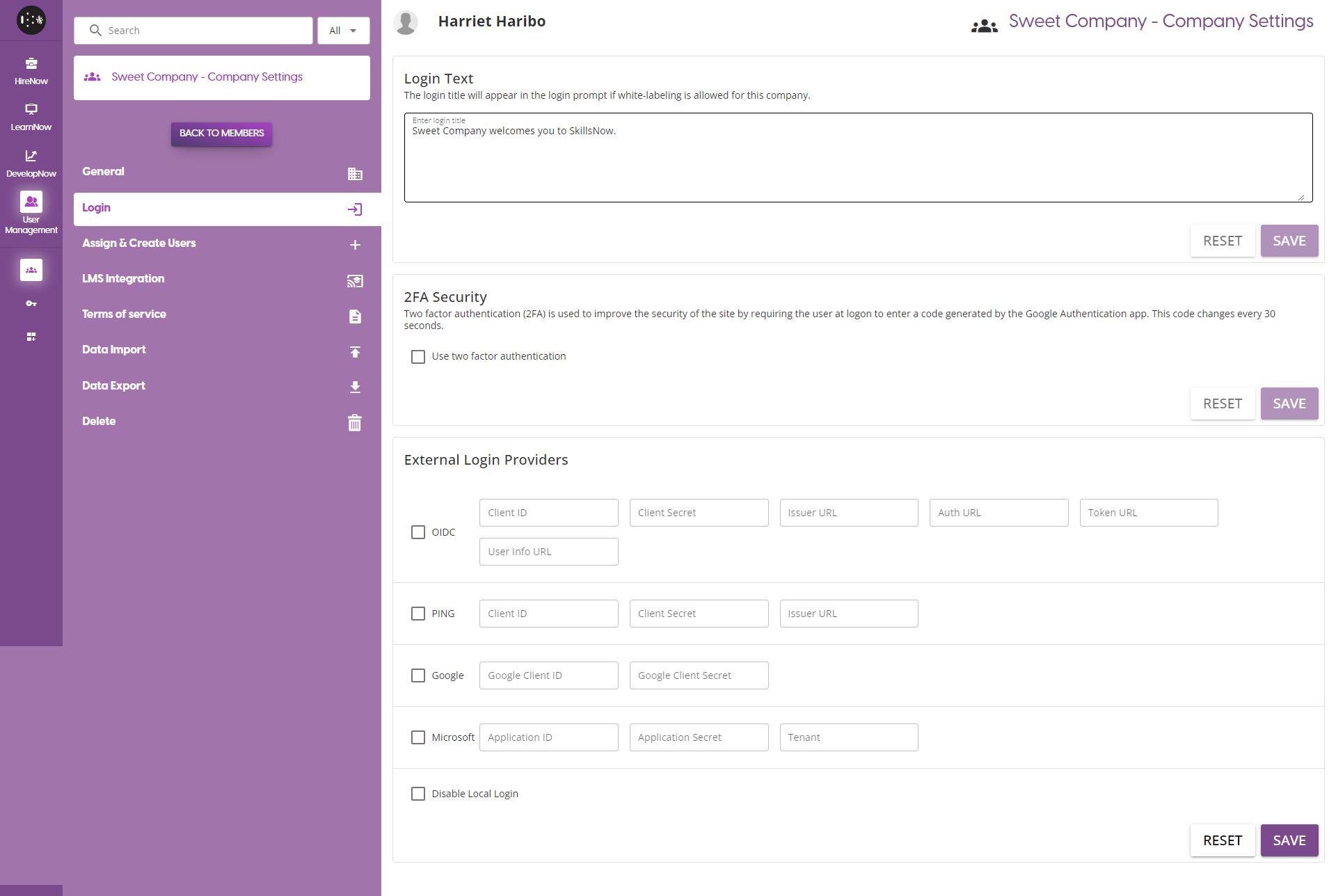
Task: Click the grid-plus icon in sidebar
Action: click(31, 337)
